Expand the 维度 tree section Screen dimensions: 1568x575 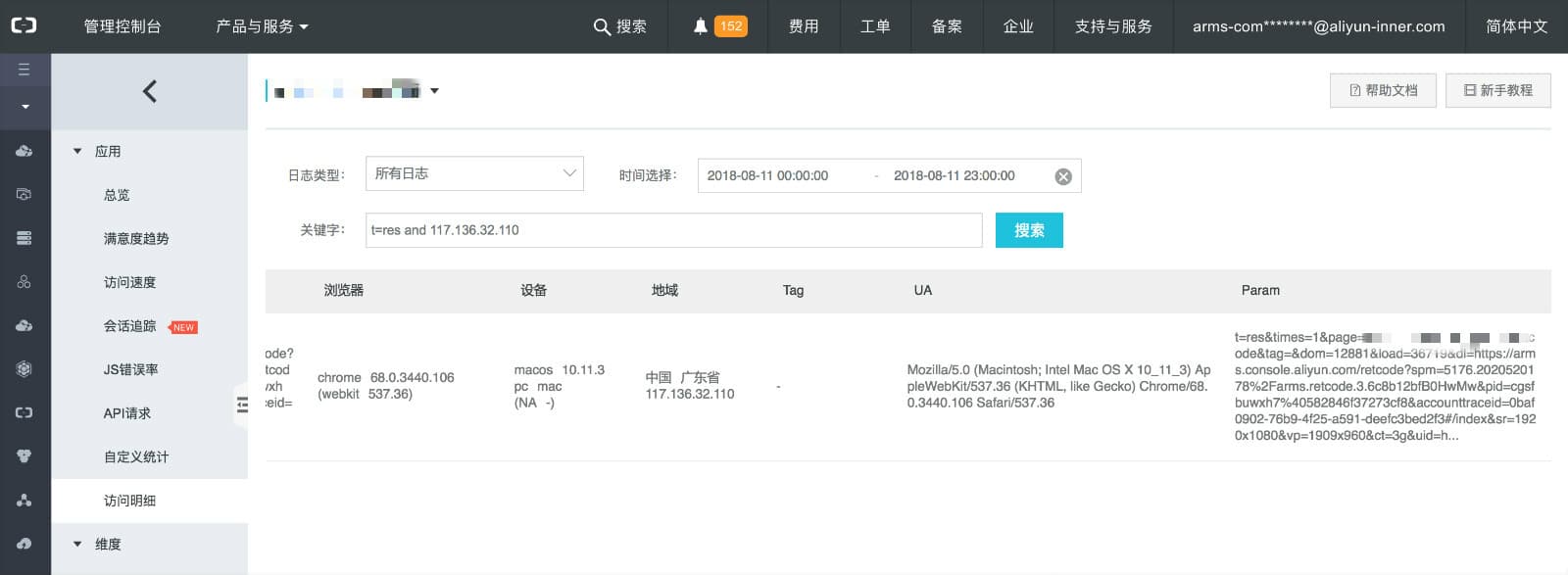(x=77, y=544)
